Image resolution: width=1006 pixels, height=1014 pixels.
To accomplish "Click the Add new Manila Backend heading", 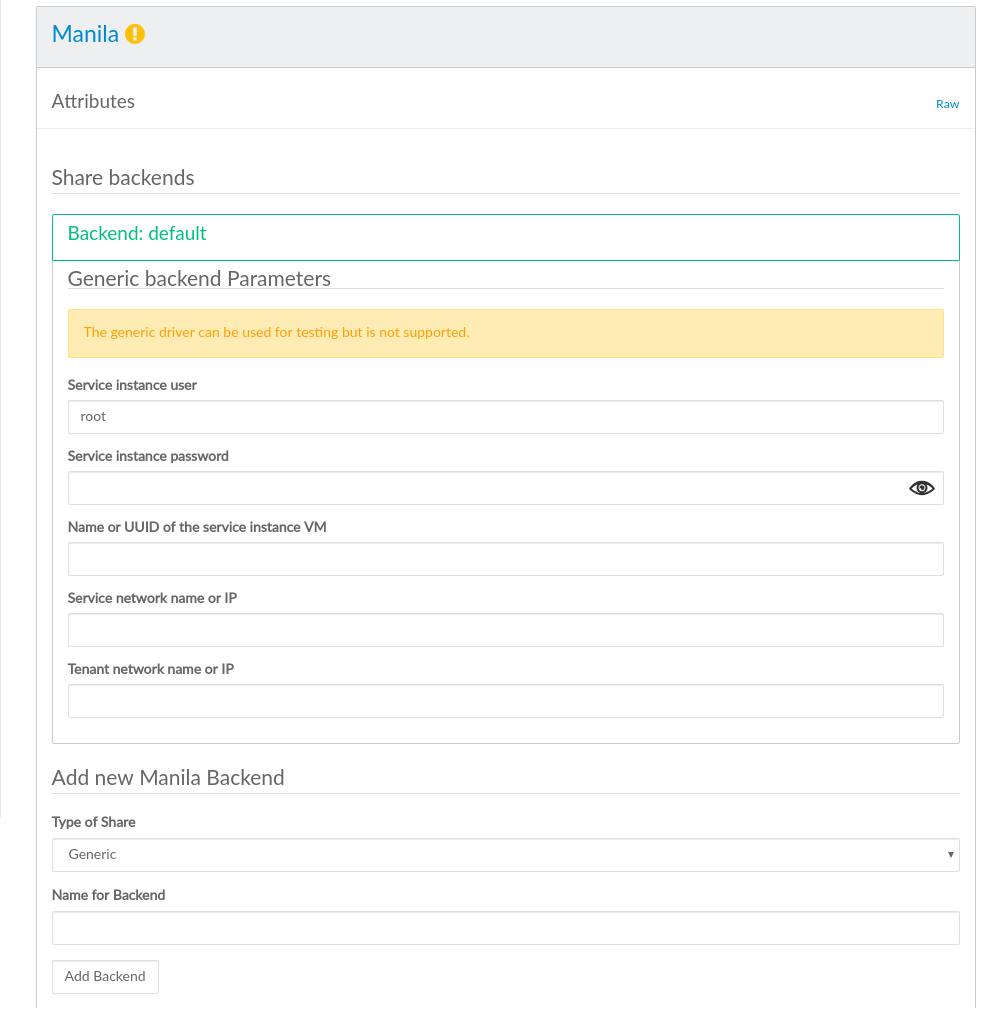I will click(x=168, y=778).
